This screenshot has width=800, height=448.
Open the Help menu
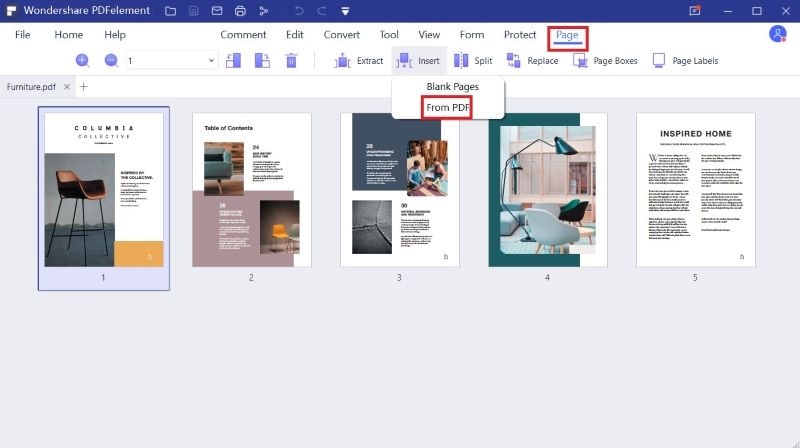115,35
